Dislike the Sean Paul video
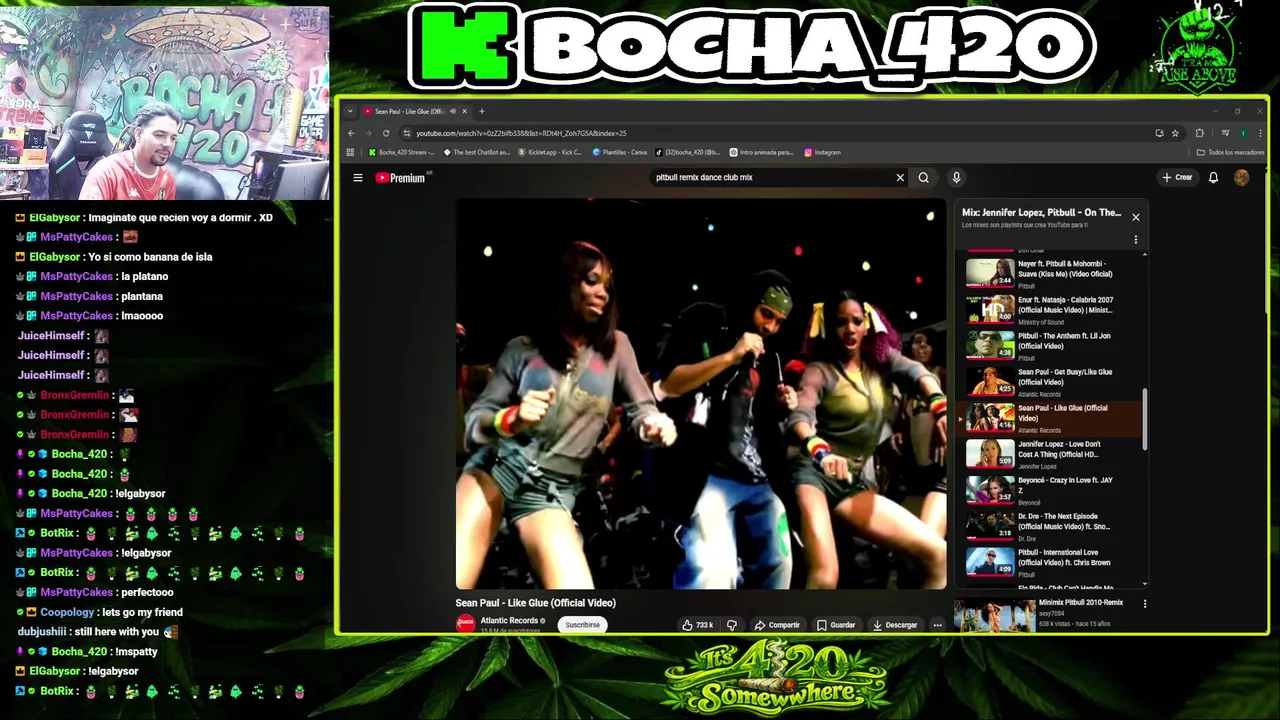The image size is (1280, 720). click(732, 625)
